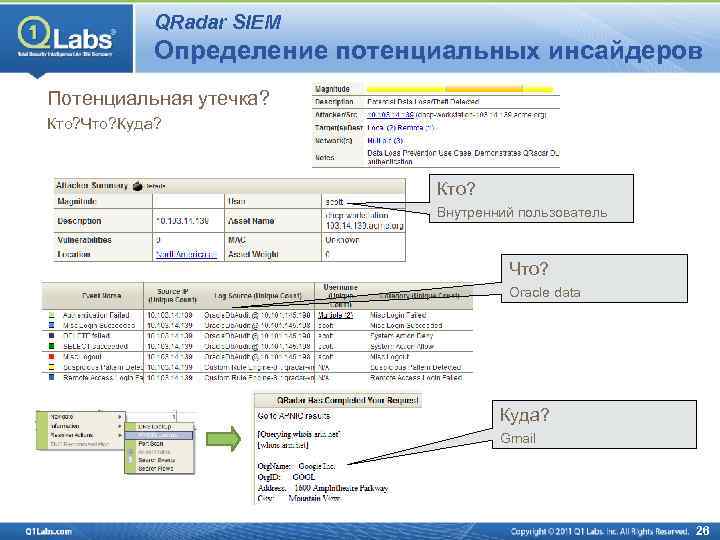The image size is (720, 540).
Task: Open the North America location link
Action: point(186,254)
